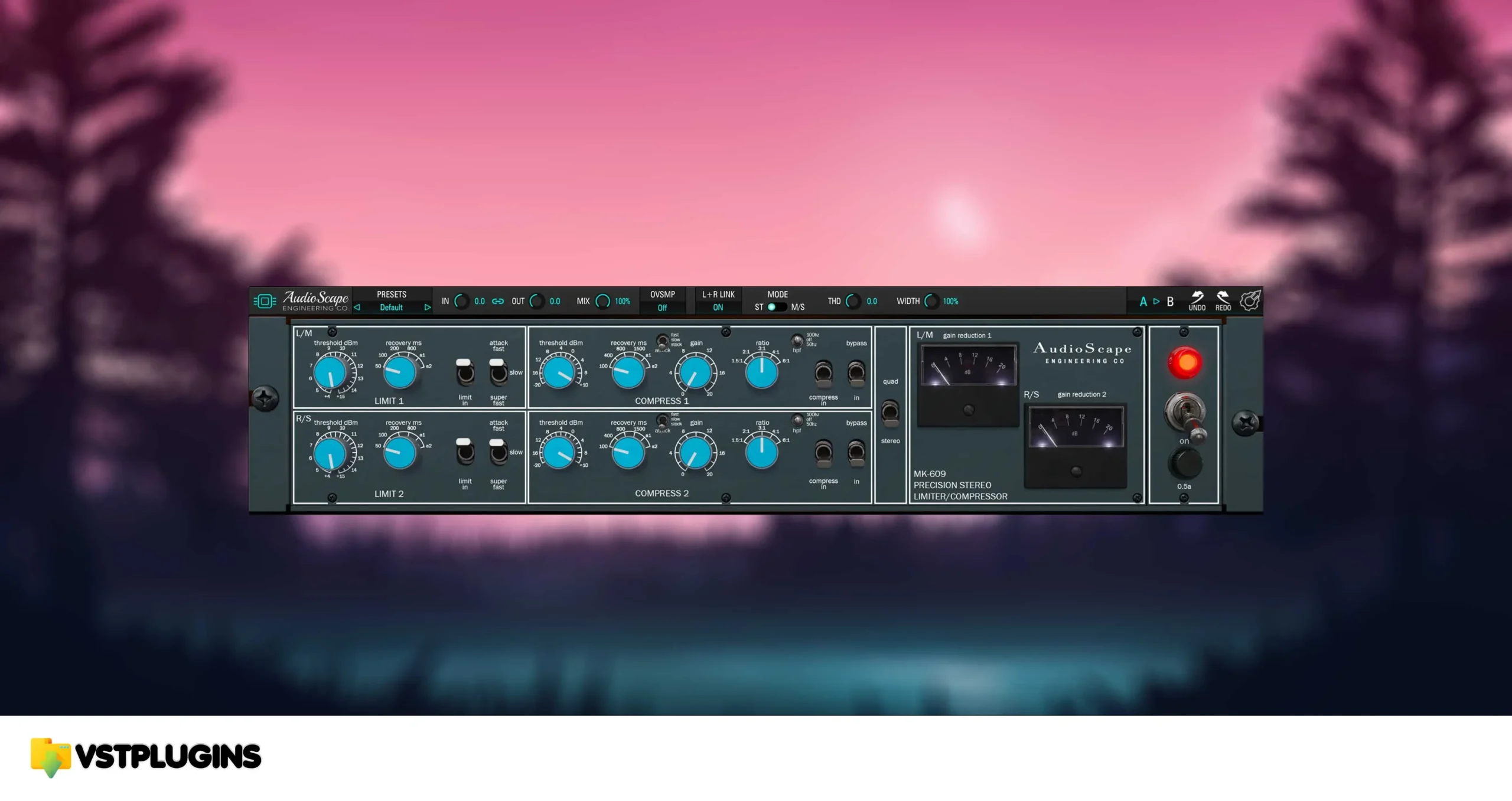Click the LIMIT 2 recovery ms knob
The height and width of the screenshot is (801, 1512).
click(x=400, y=452)
